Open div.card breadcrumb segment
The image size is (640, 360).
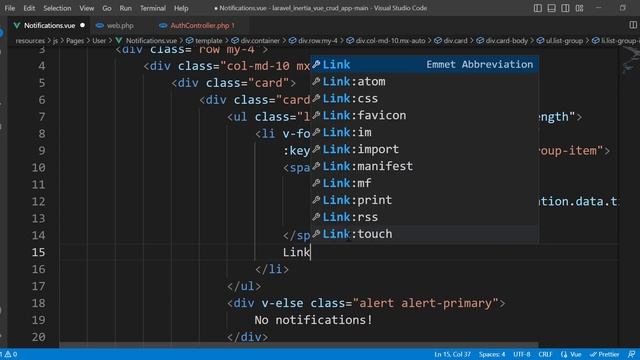[x=451, y=41]
